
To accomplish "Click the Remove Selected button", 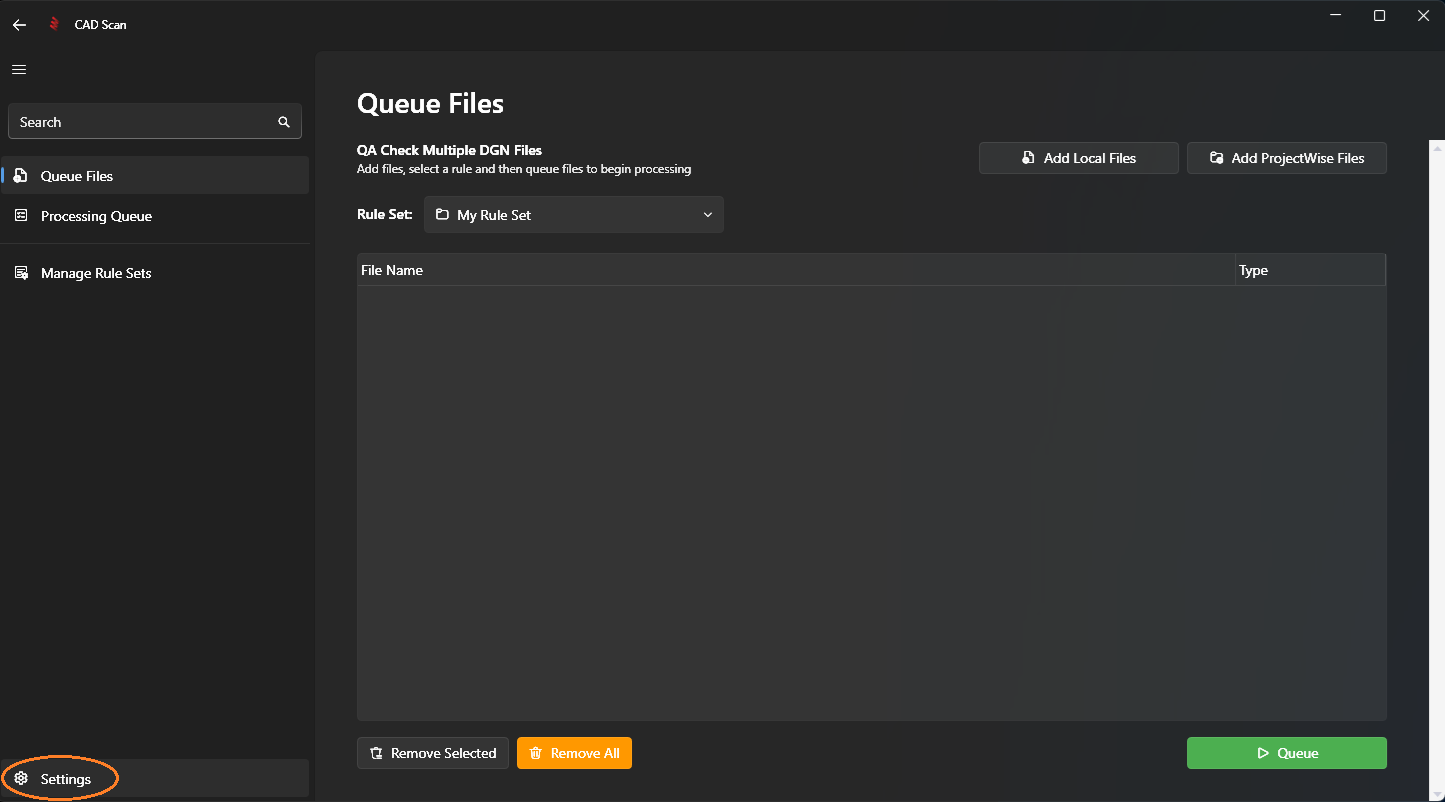I will (x=432, y=753).
